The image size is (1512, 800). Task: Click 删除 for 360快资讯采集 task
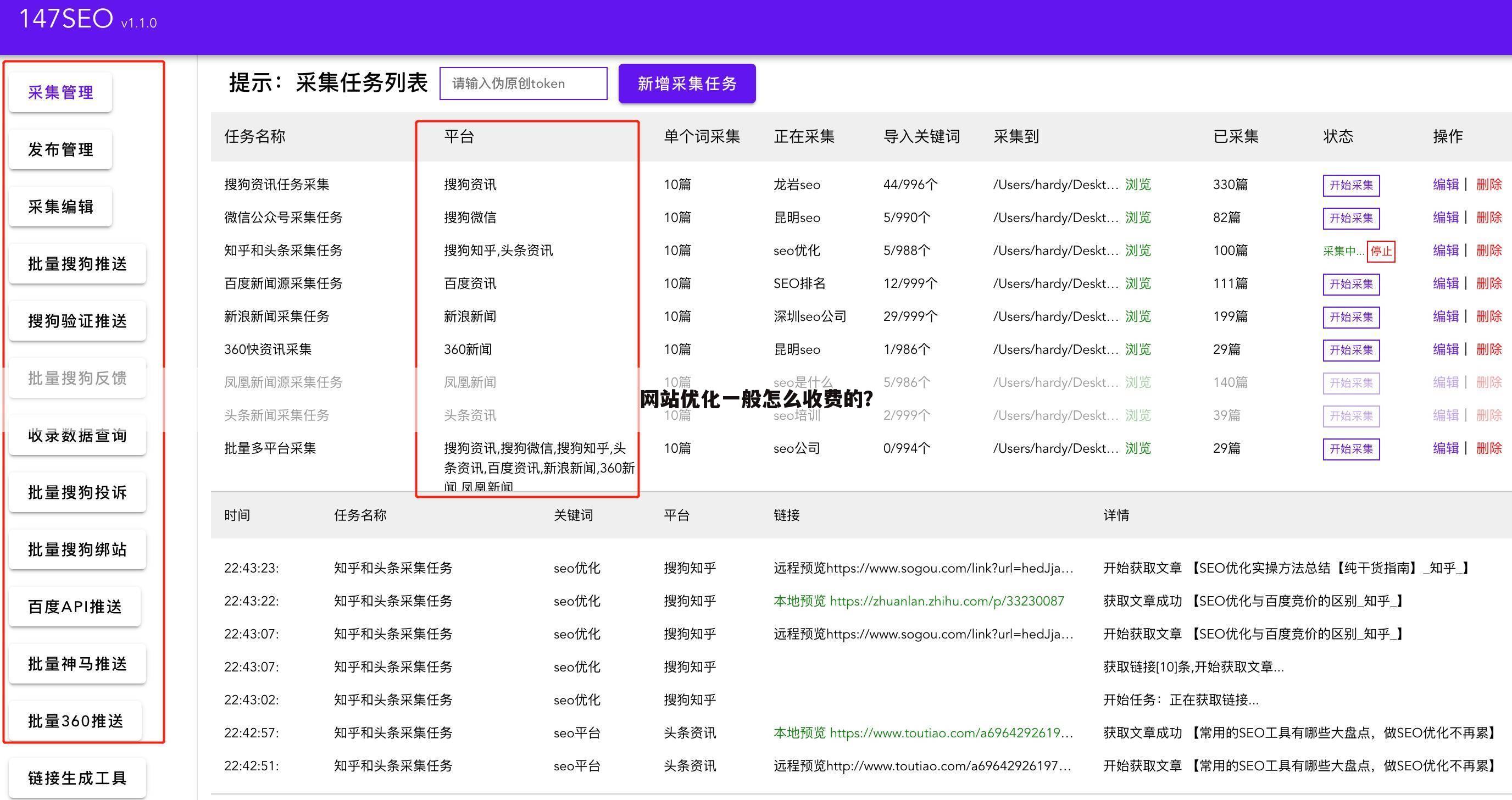pyautogui.click(x=1492, y=349)
